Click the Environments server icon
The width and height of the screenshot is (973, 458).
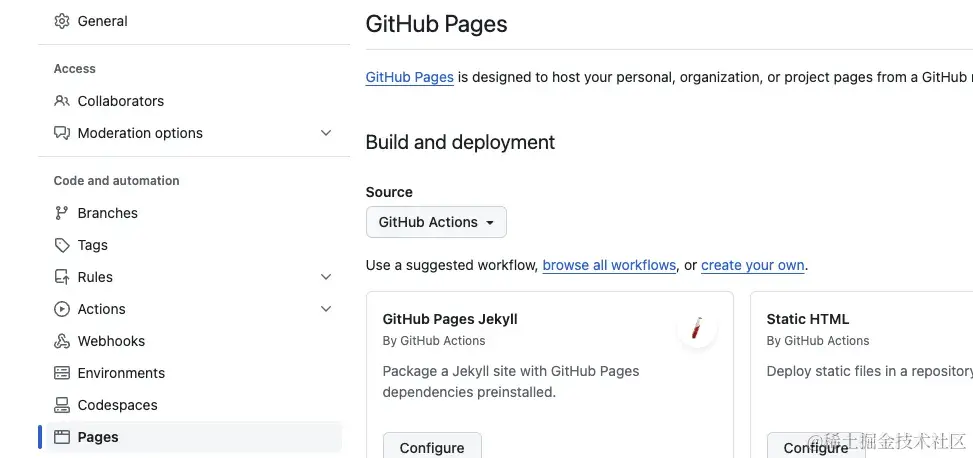click(x=62, y=373)
